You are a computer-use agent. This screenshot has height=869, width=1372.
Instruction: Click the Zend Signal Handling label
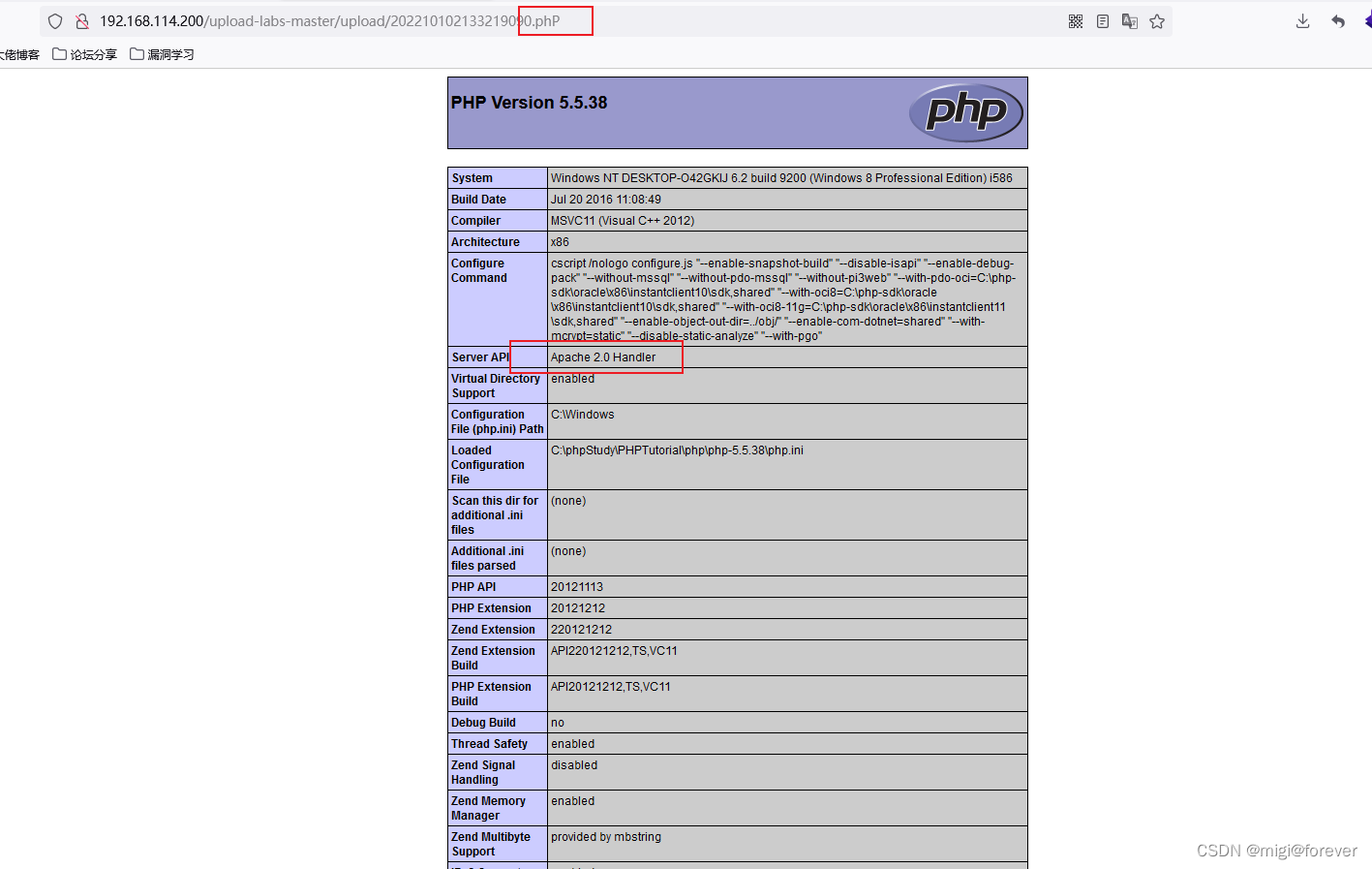point(483,772)
